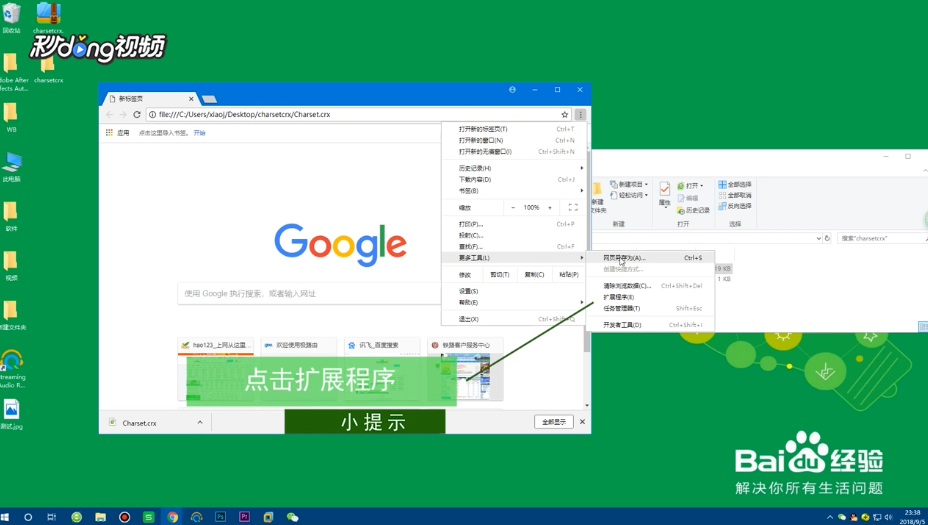928x525 pixels.
Task: Click 全部选择 in Explorer ribbon
Action: [x=734, y=184]
